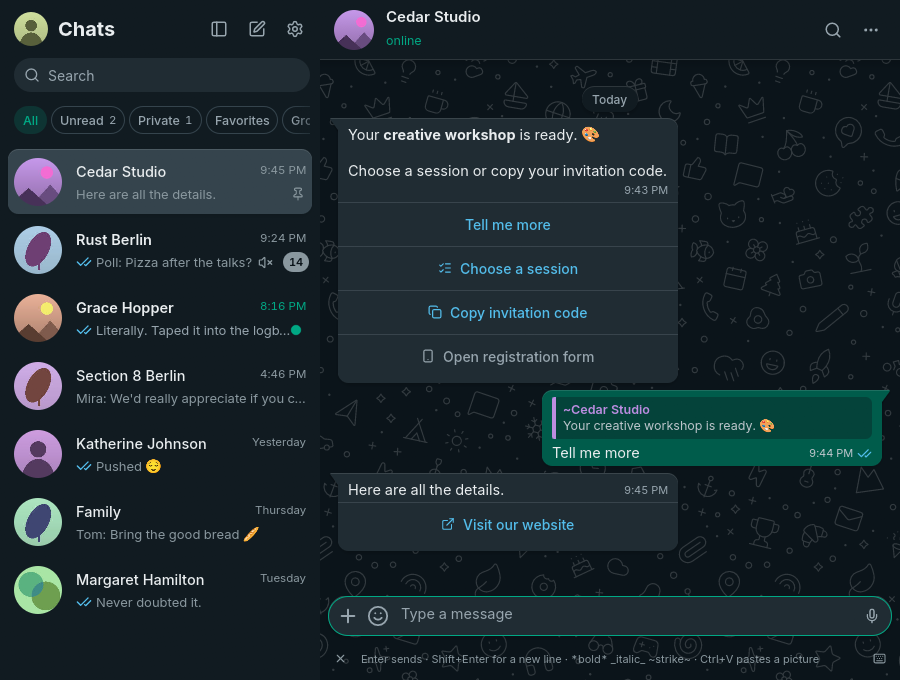Click the microphone voice message icon
900x680 pixels.
pos(871,616)
